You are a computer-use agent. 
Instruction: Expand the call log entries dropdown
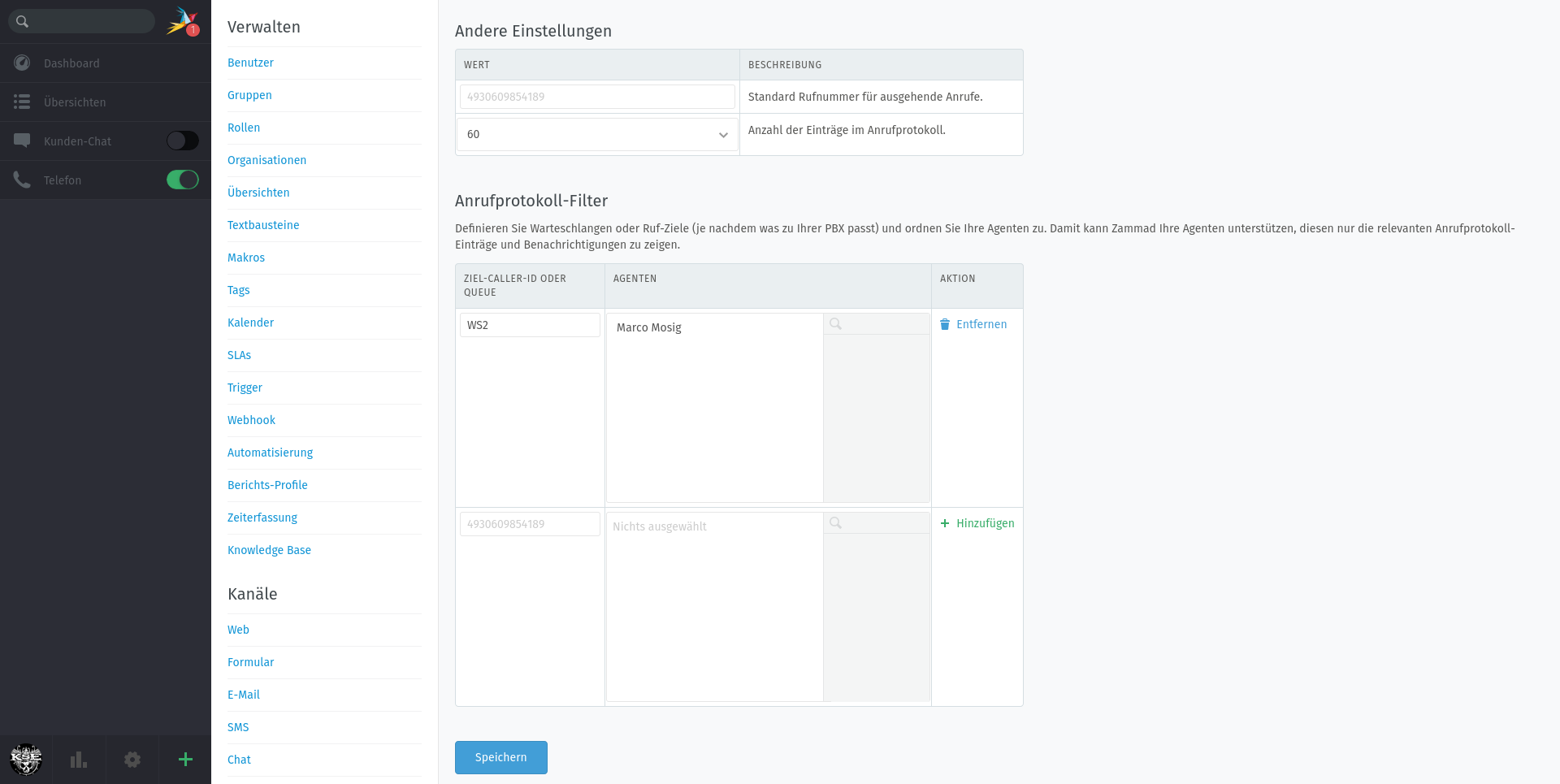597,135
